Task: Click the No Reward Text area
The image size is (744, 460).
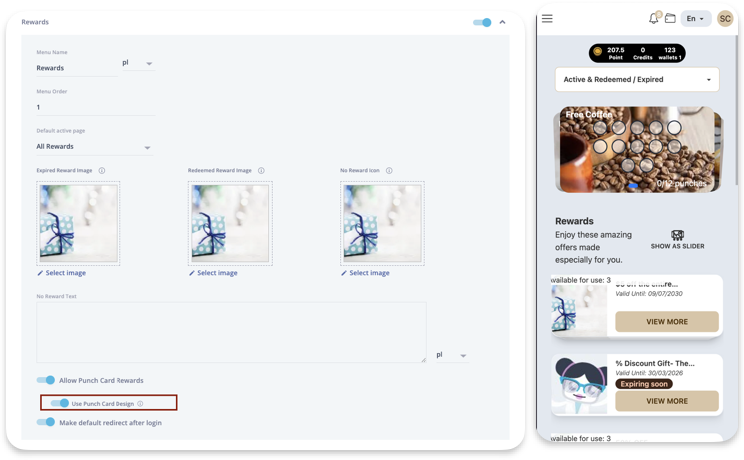Action: tap(231, 332)
